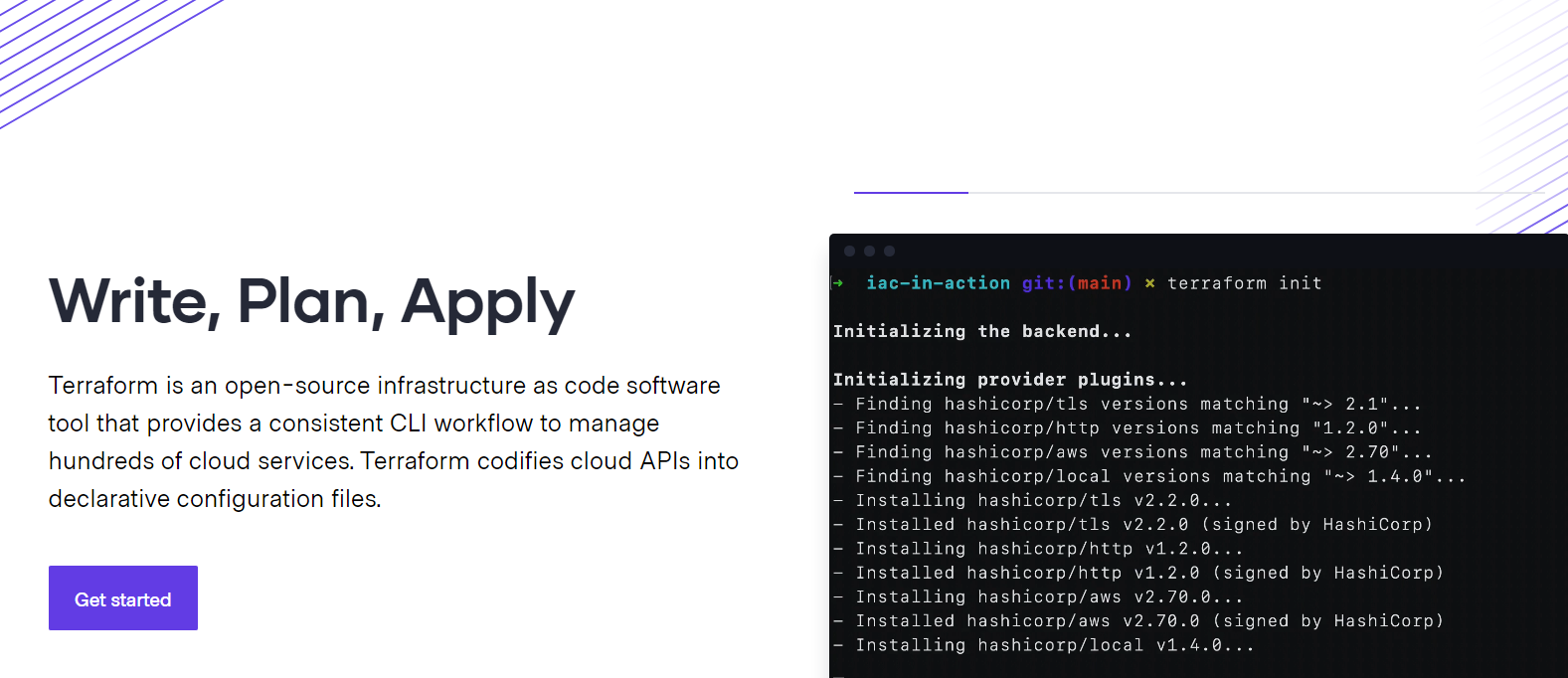Click the purple carousel progress indicator

(911, 193)
